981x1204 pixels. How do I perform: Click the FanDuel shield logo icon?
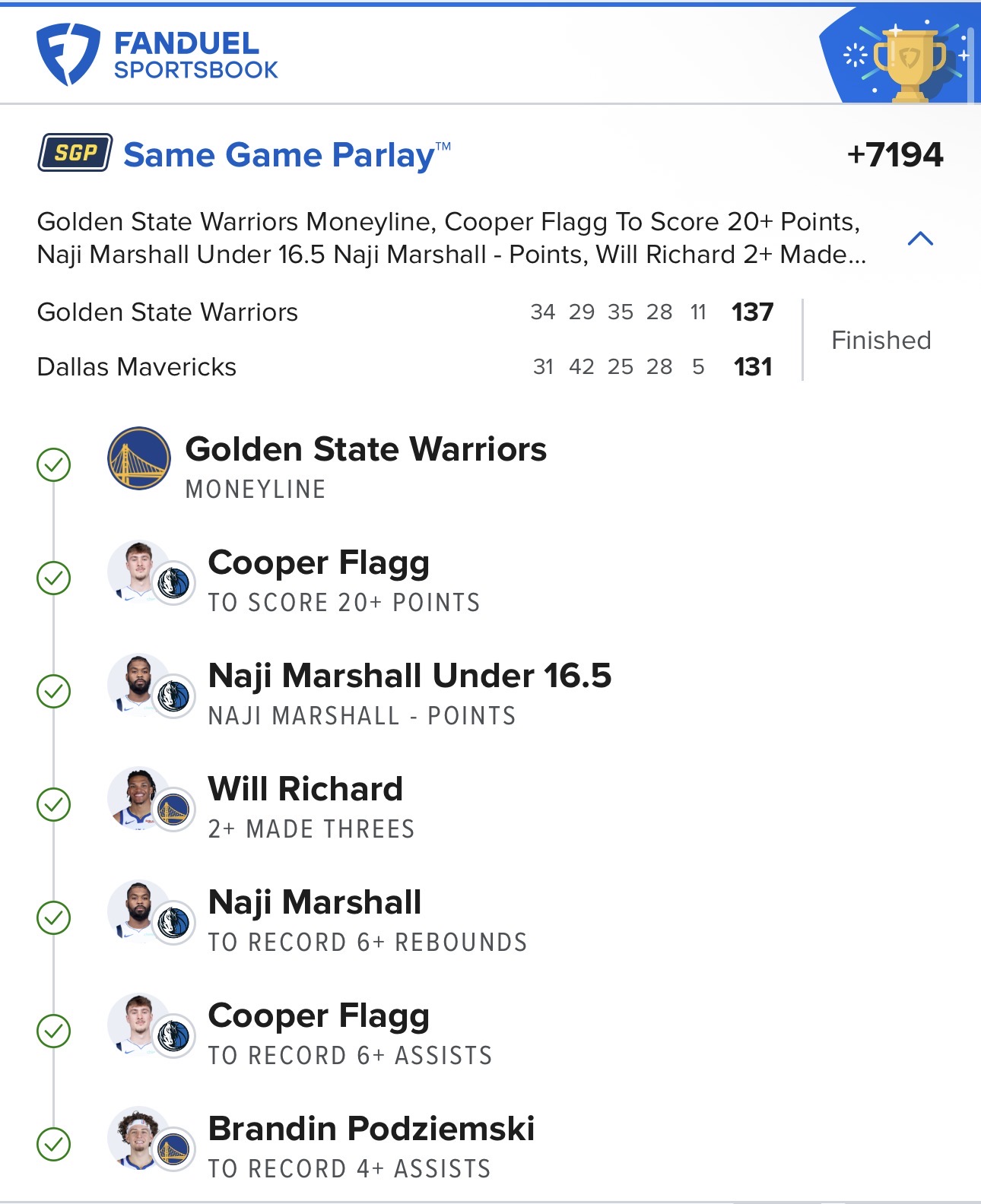coord(68,55)
